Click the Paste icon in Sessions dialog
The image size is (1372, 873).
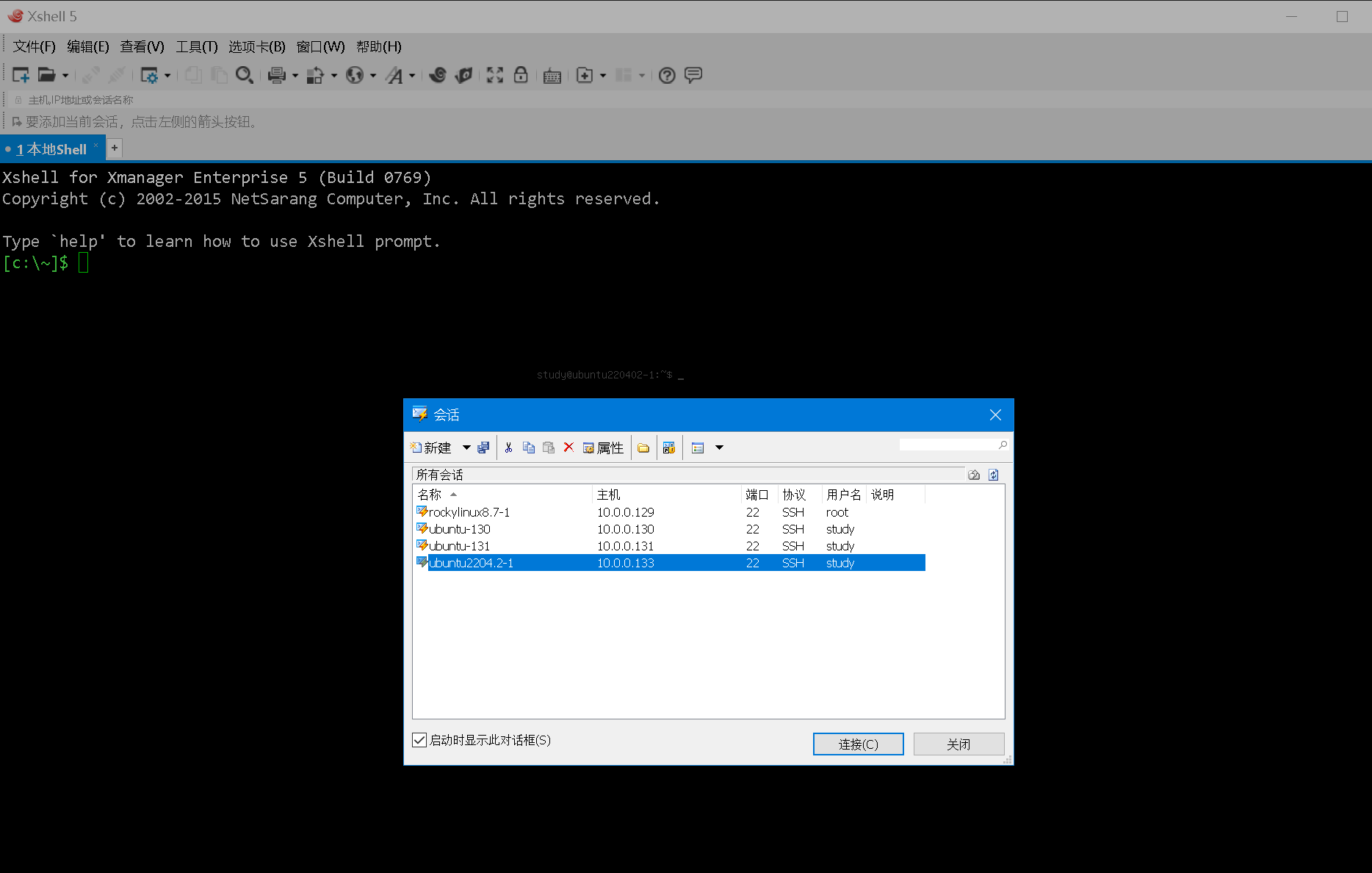coord(549,448)
